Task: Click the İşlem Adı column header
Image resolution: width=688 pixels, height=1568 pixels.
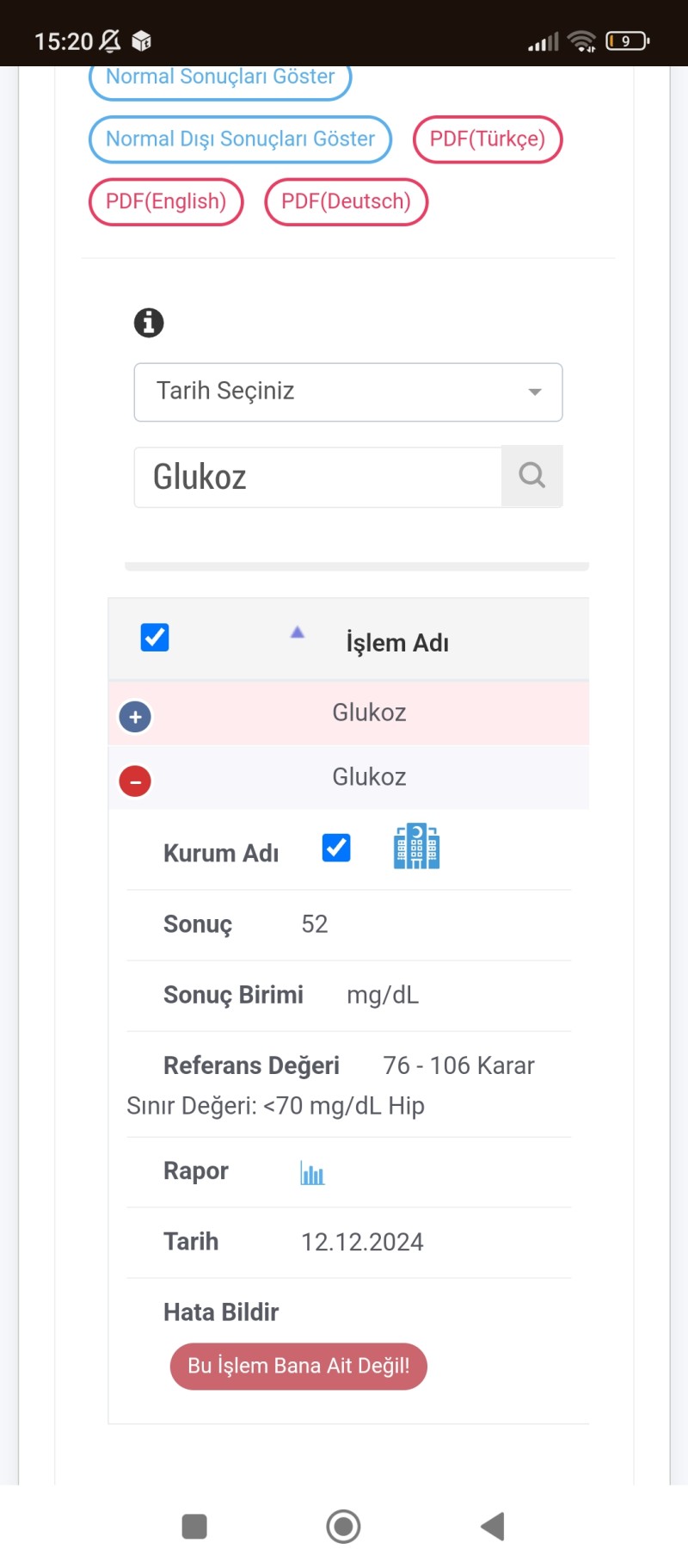Action: click(397, 643)
